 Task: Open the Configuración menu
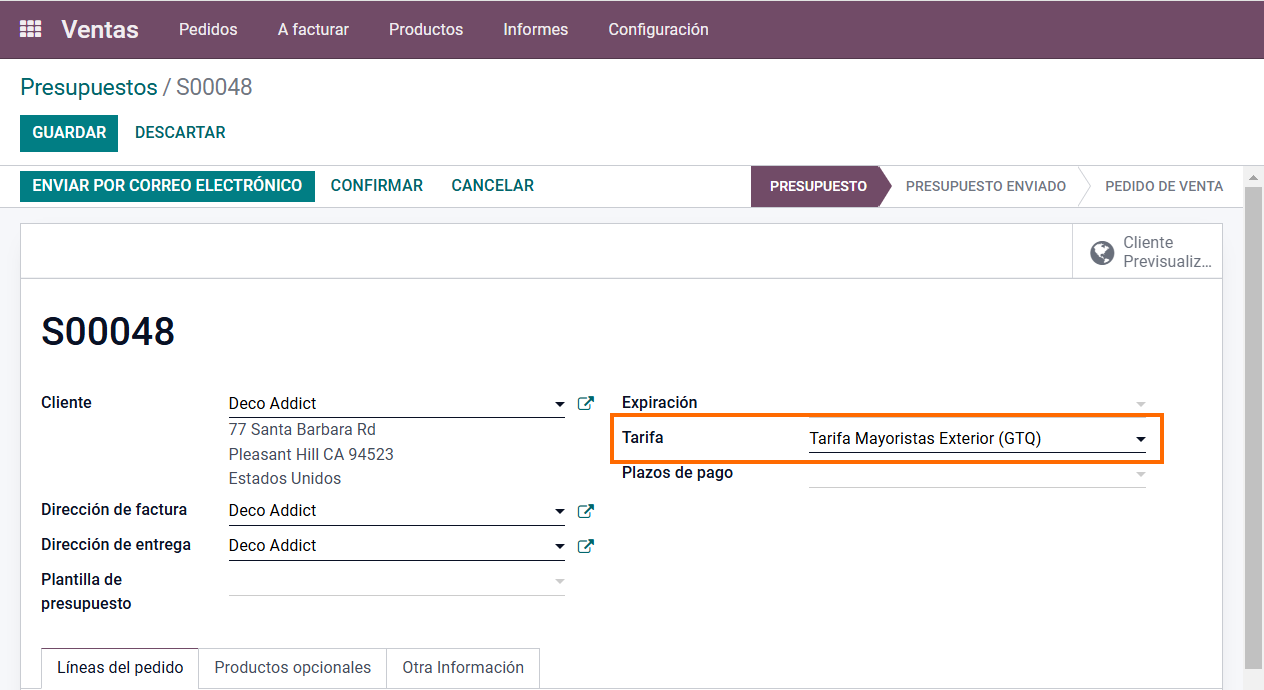pyautogui.click(x=658, y=29)
